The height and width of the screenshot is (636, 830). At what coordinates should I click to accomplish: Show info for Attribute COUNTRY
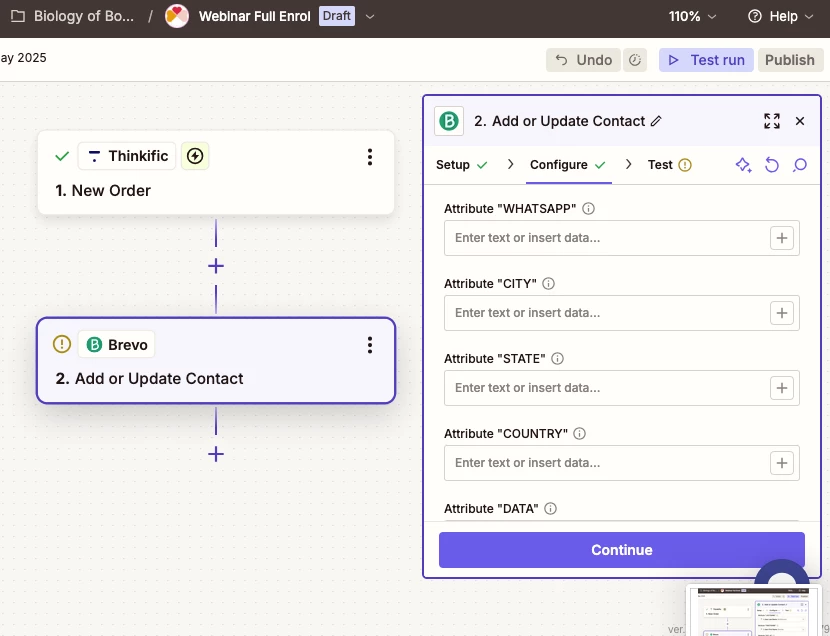[580, 434]
